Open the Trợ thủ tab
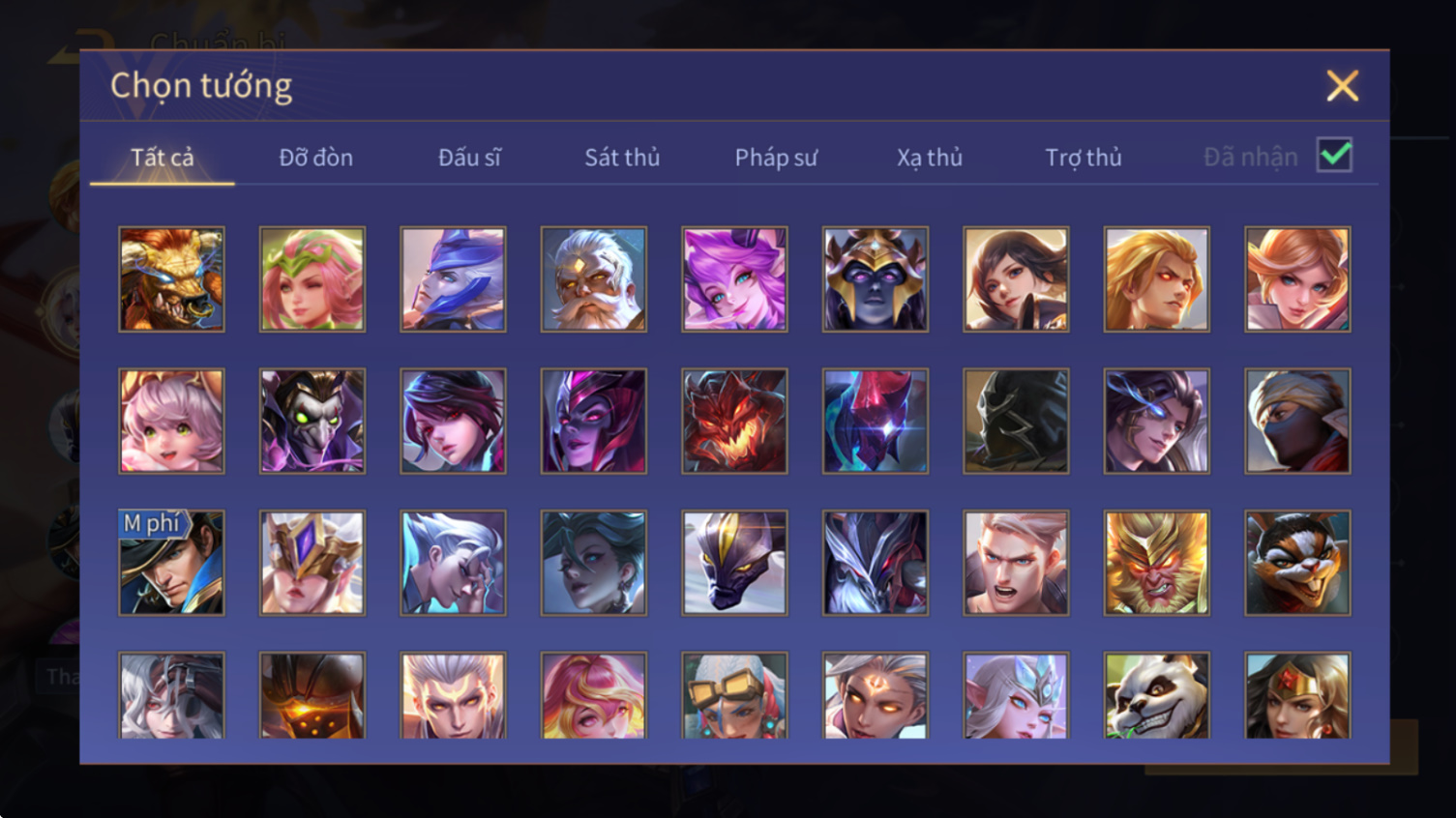 [x=1084, y=157]
